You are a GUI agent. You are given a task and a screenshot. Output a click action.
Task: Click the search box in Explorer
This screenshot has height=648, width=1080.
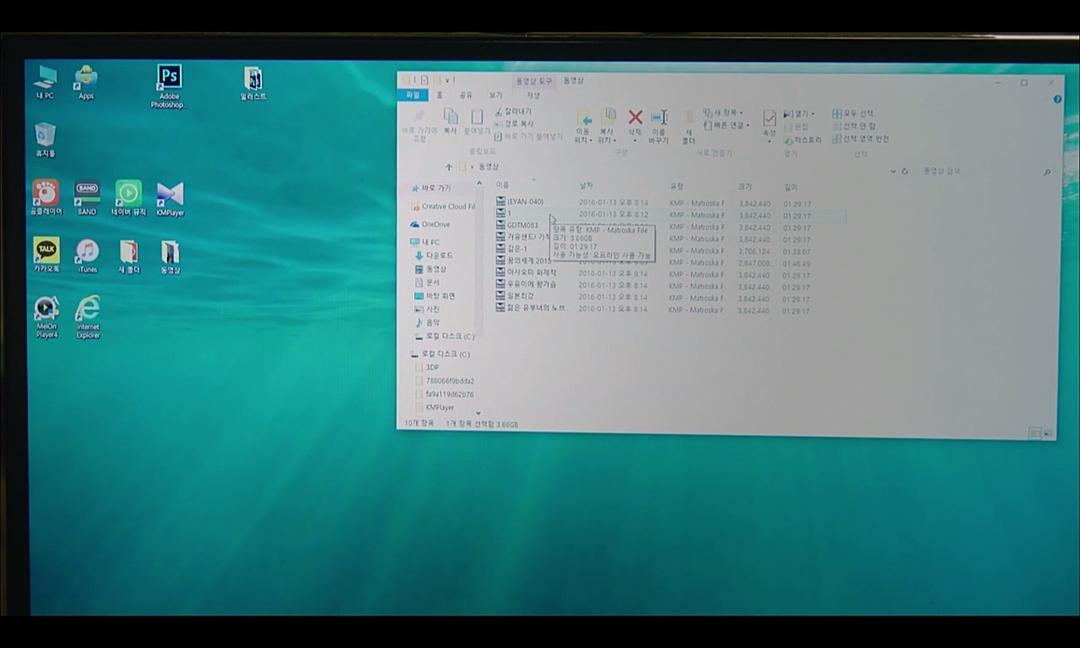(x=980, y=171)
